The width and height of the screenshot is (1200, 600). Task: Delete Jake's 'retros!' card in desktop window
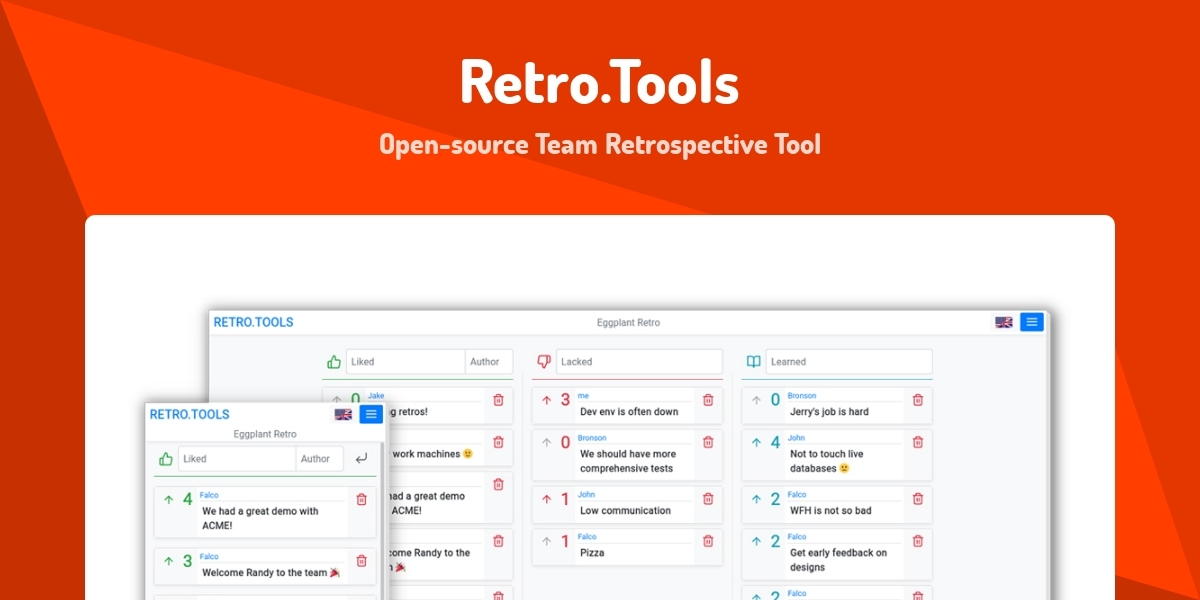point(498,400)
